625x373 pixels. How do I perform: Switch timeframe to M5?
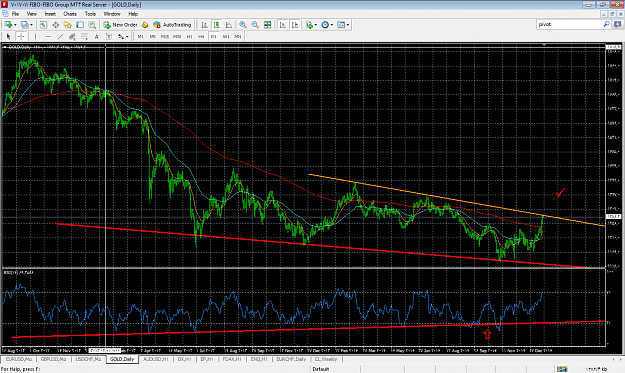pos(153,36)
